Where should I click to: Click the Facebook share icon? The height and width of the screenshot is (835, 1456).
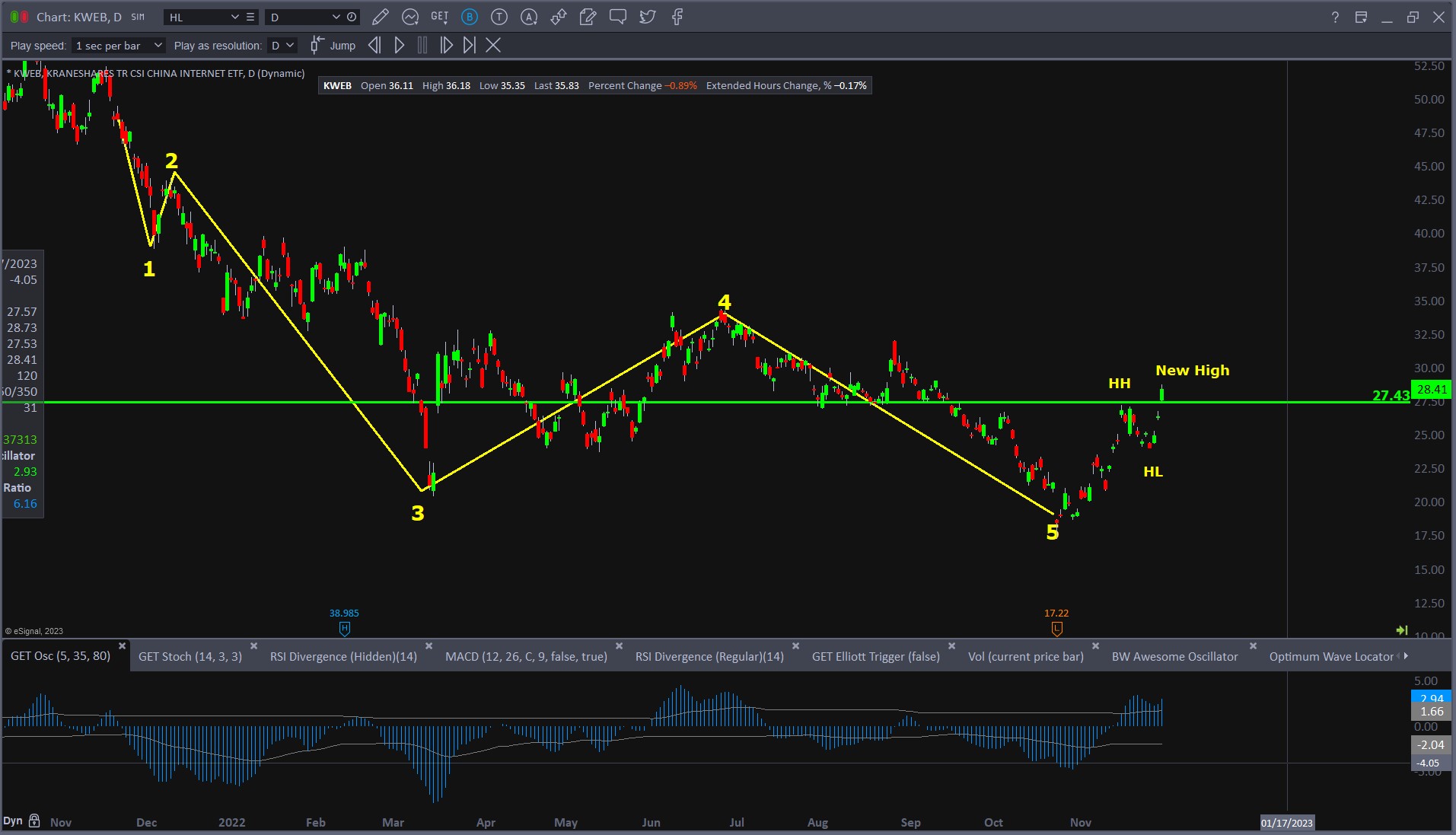[x=677, y=17]
